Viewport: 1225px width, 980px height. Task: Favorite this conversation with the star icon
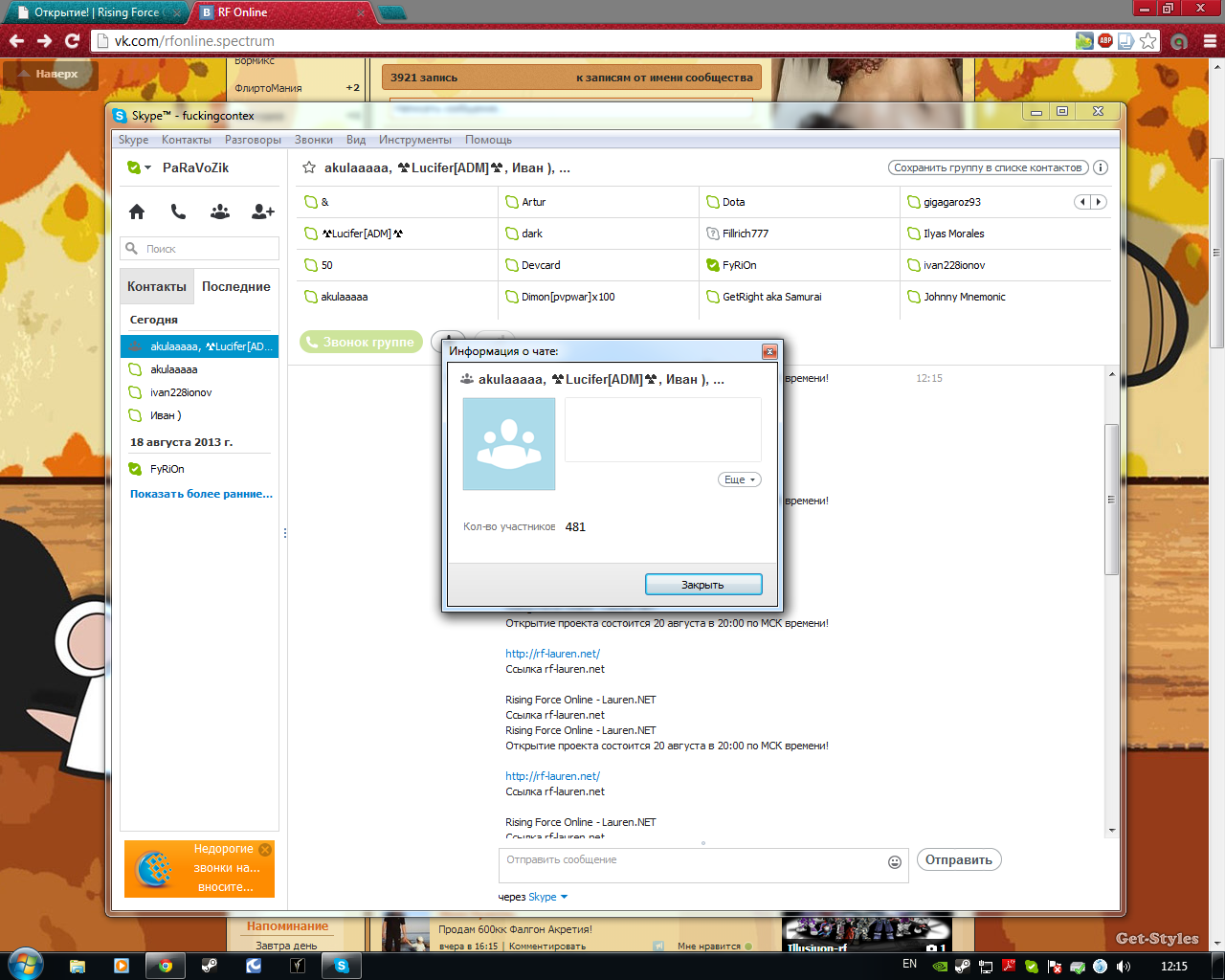tap(309, 167)
